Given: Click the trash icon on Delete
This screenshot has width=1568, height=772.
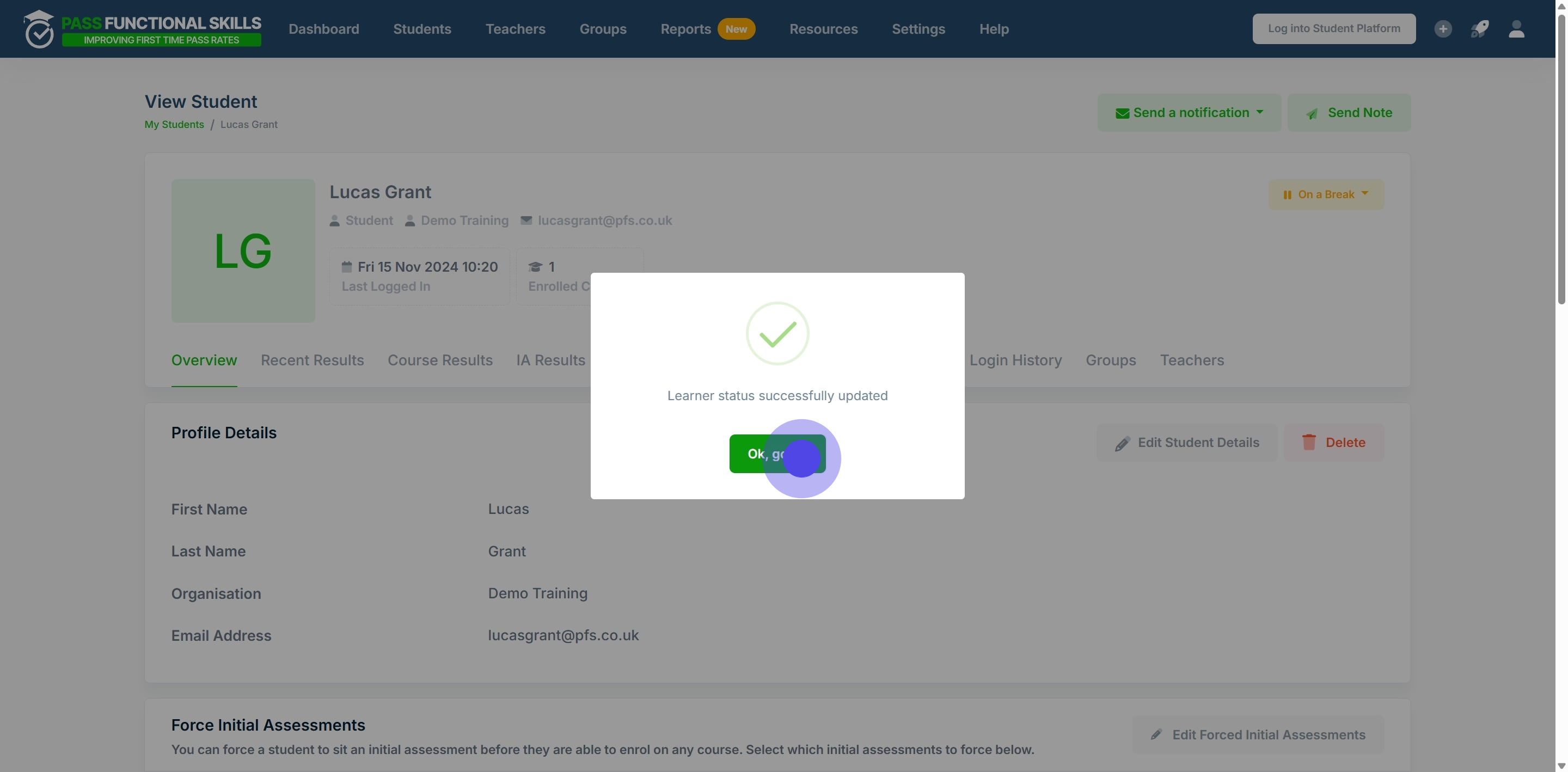Looking at the screenshot, I should [1309, 442].
